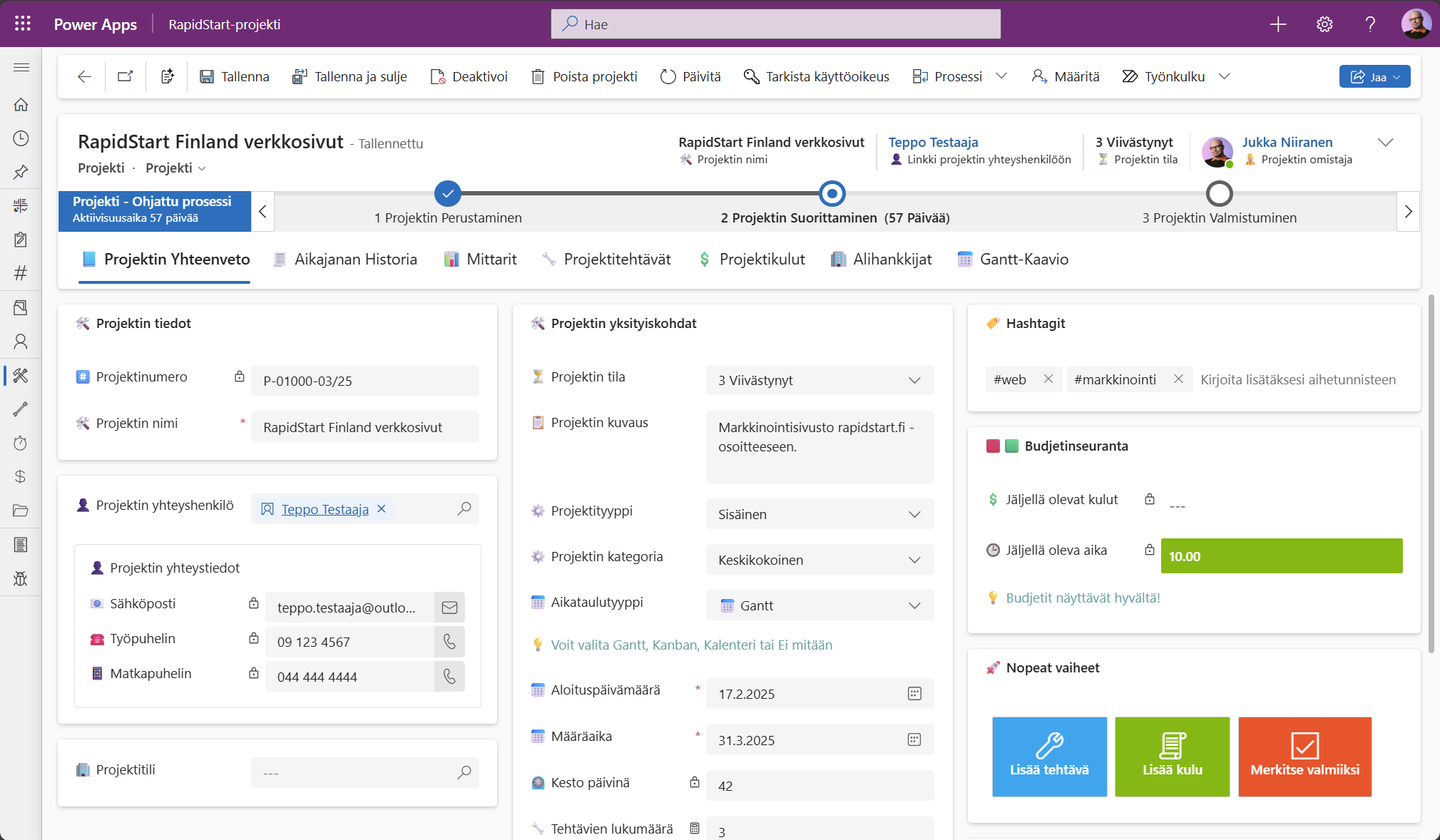This screenshot has width=1440, height=840.
Task: Open Power Apps settings gear
Action: [1324, 24]
